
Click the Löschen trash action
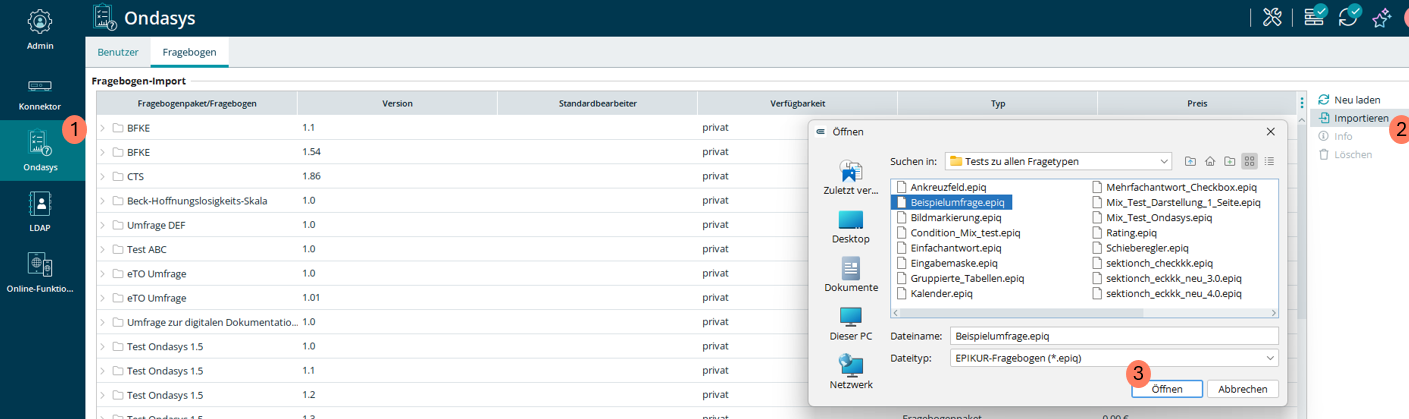tap(1345, 154)
